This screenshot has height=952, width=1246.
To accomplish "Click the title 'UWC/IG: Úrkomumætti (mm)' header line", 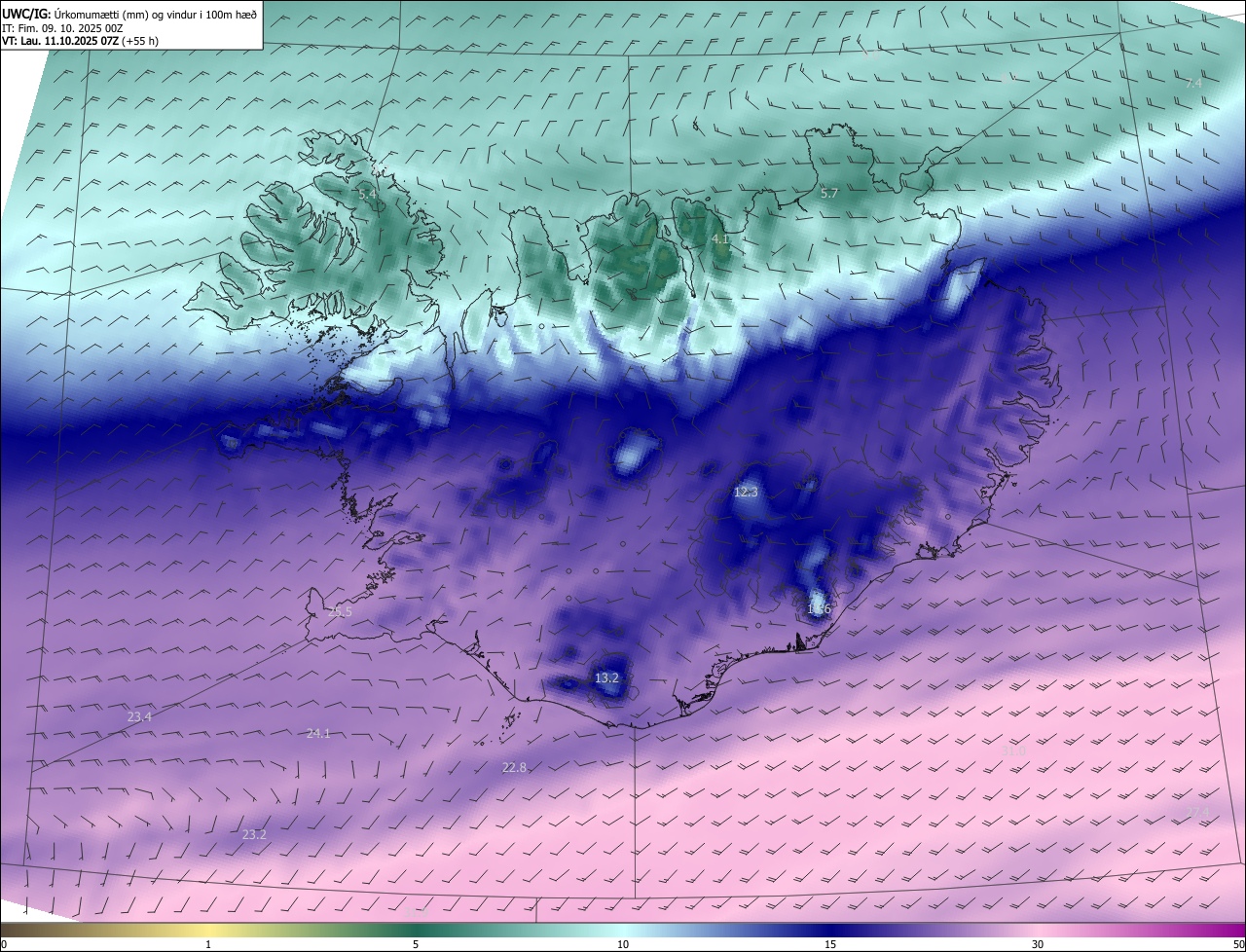I will pyautogui.click(x=129, y=14).
